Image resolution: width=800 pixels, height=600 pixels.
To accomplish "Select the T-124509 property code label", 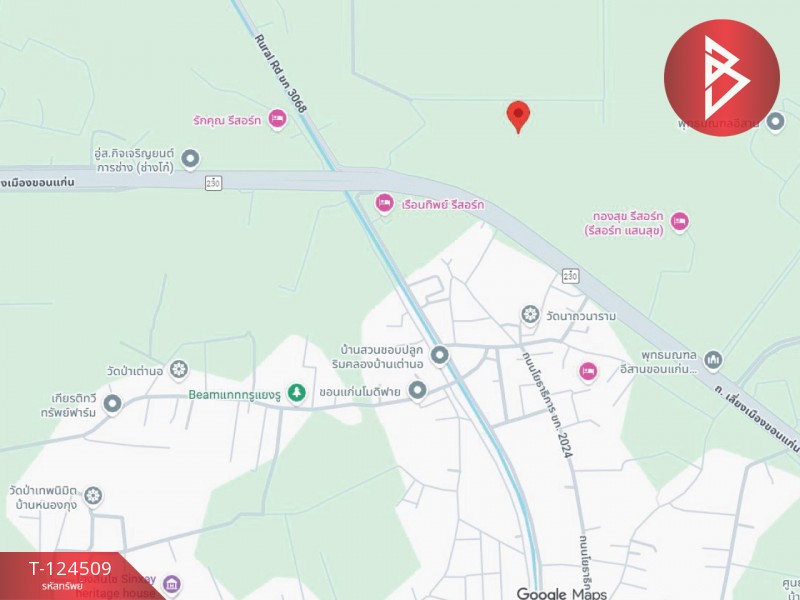I will (x=70, y=568).
